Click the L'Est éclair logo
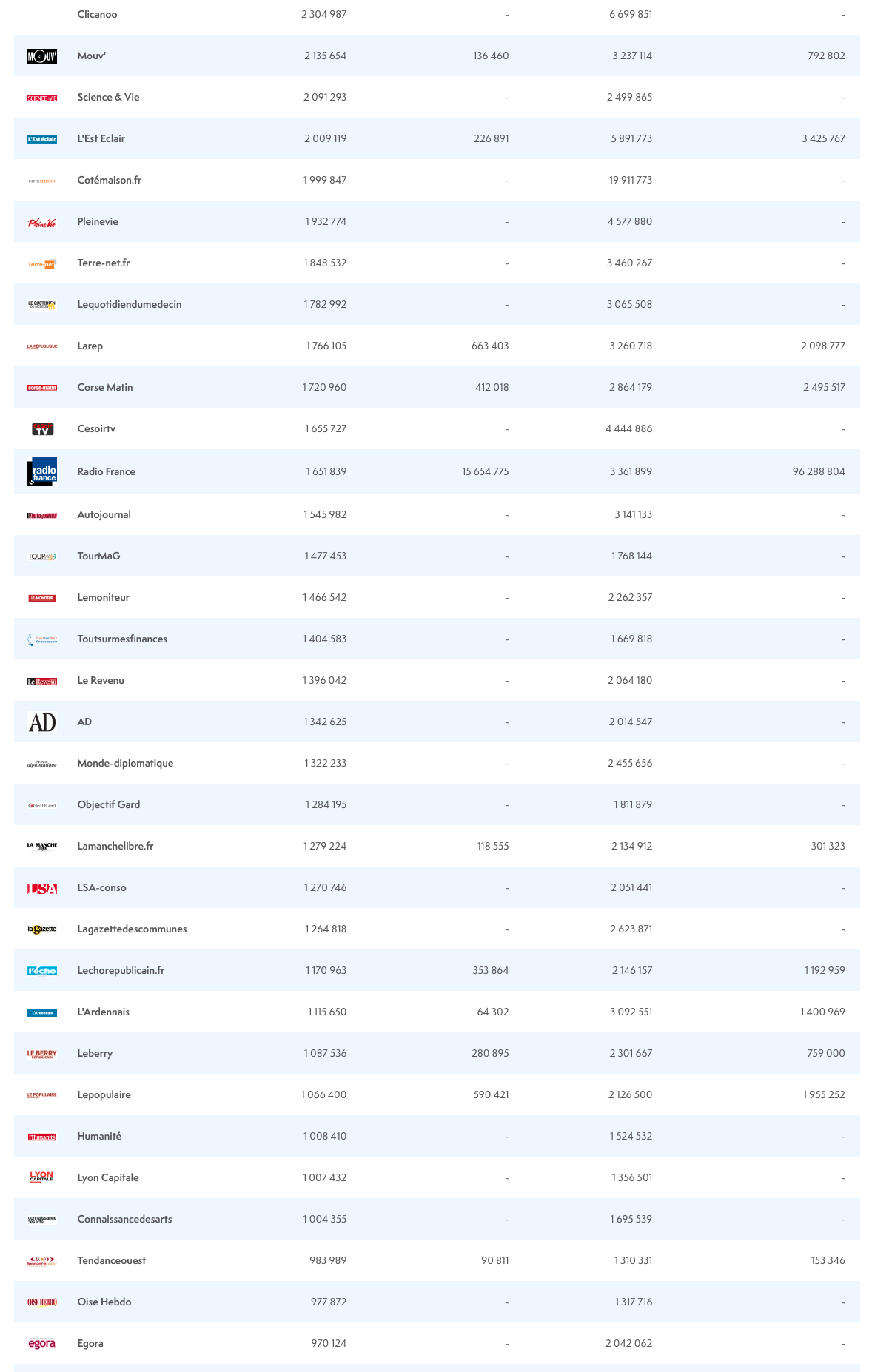 click(42, 139)
